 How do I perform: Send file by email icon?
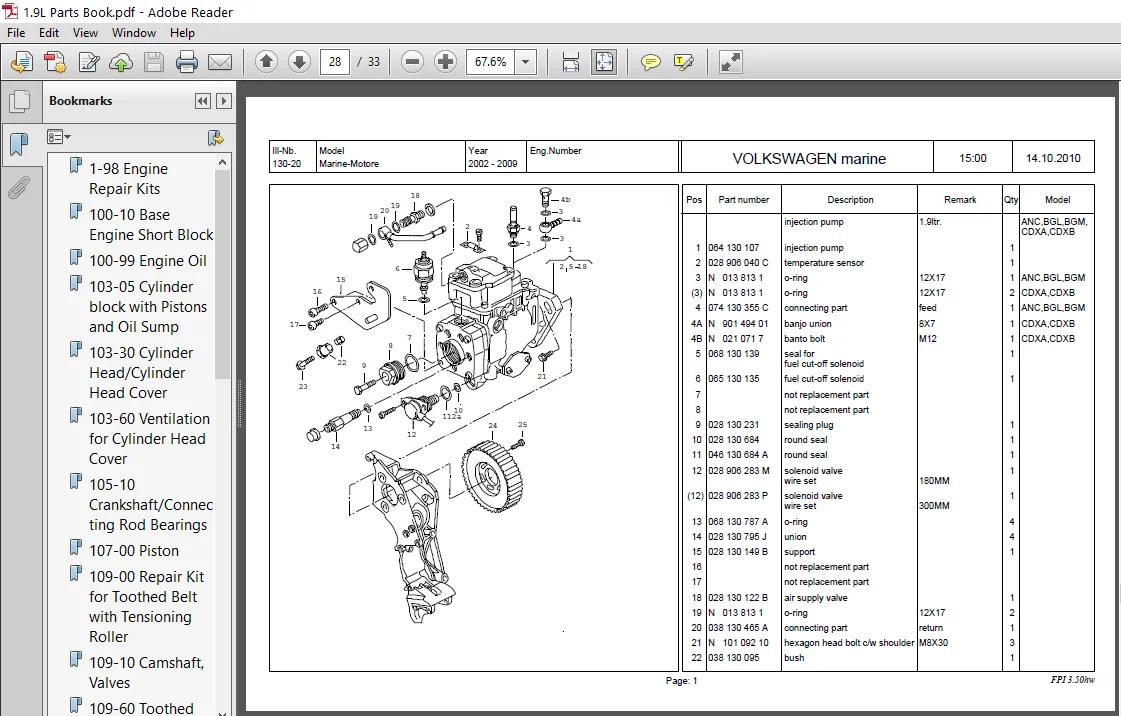[x=219, y=62]
